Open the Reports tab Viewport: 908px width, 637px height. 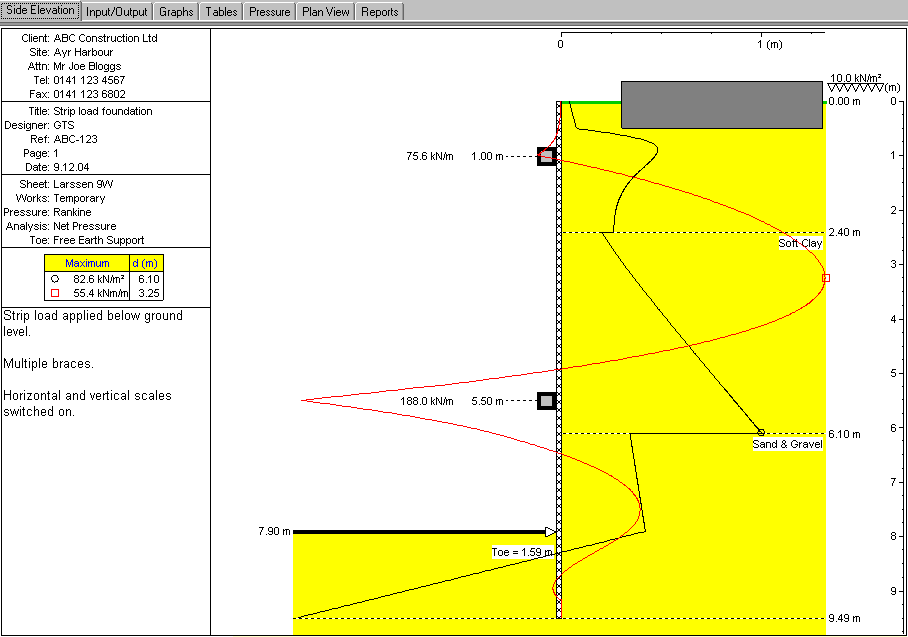click(x=380, y=12)
